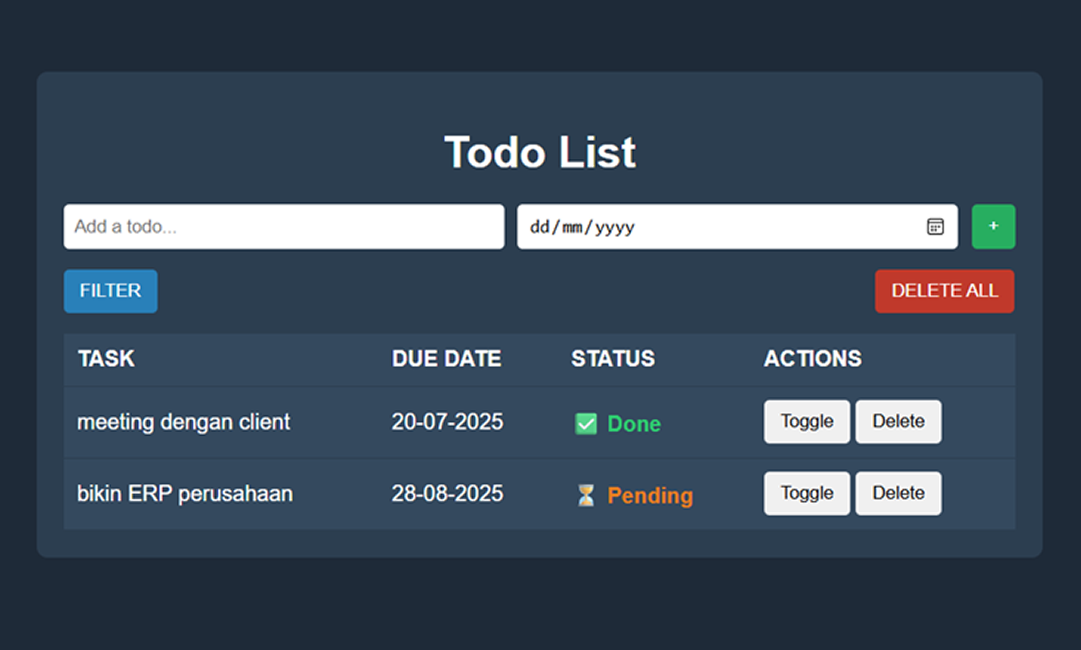Viewport: 1081px width, 650px height.
Task: Click the green plus add button
Action: 993,227
